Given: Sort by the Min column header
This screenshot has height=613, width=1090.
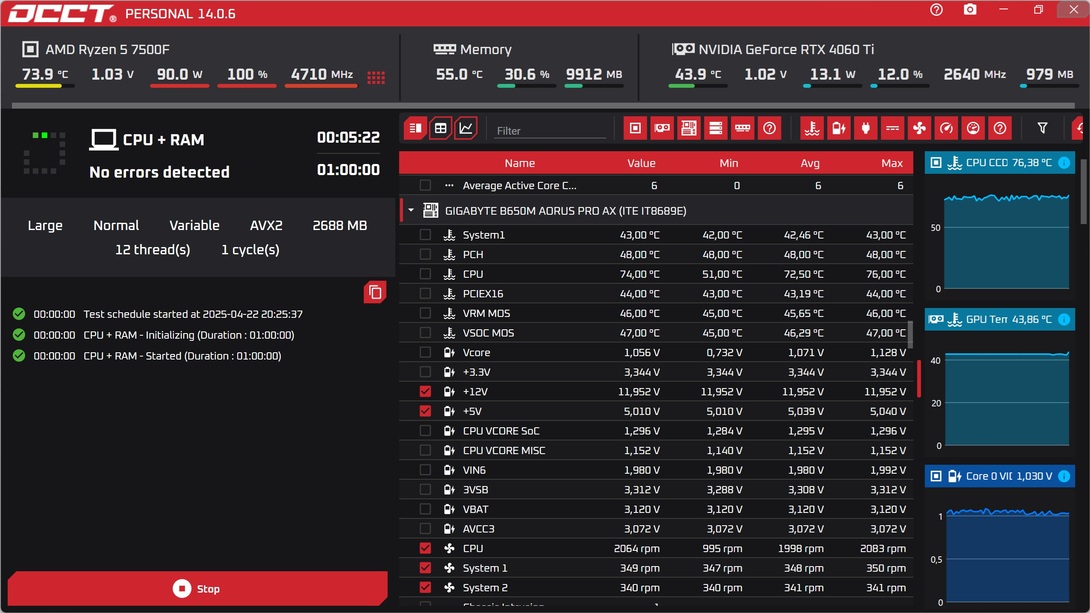Looking at the screenshot, I should tap(729, 163).
